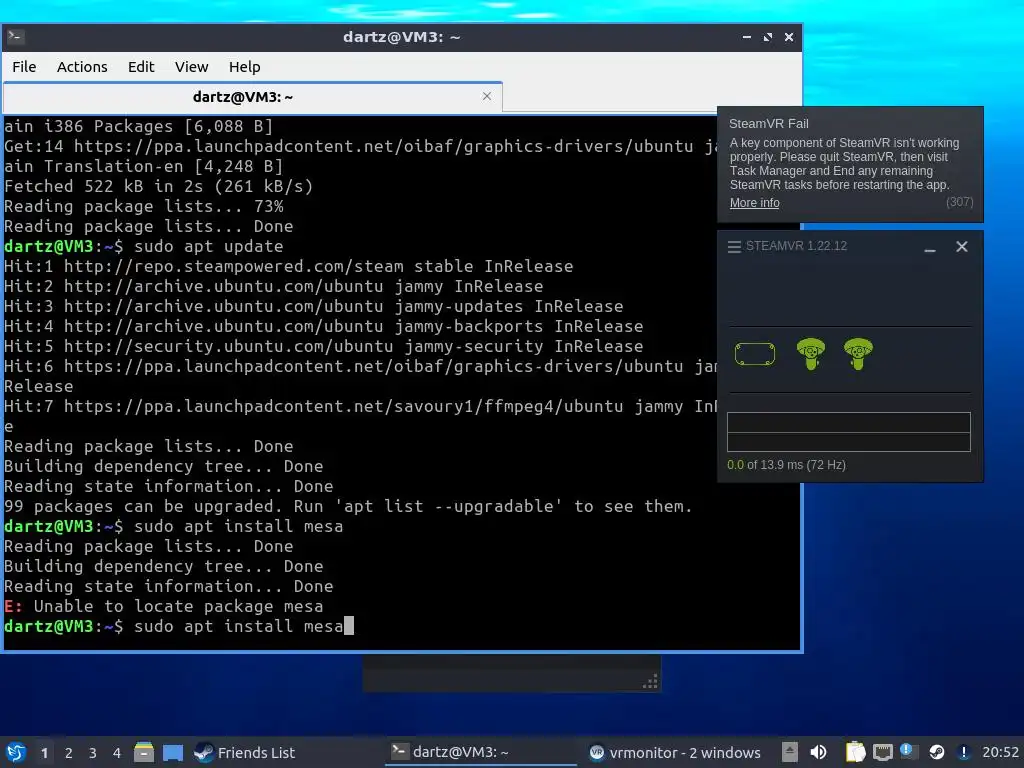Open the terminal Actions menu
This screenshot has width=1024, height=768.
82,67
